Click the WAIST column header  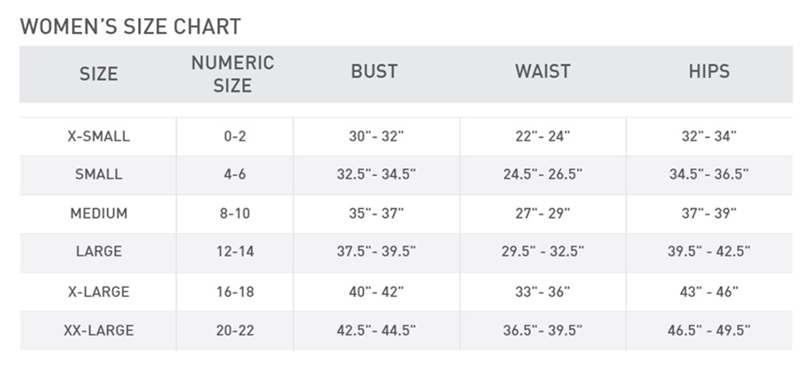click(543, 71)
